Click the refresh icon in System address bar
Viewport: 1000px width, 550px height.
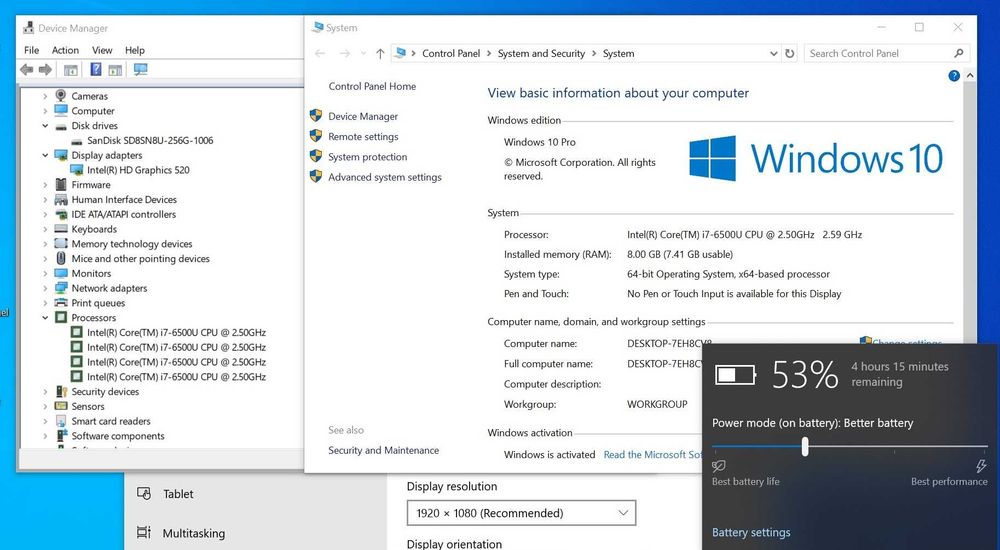790,54
